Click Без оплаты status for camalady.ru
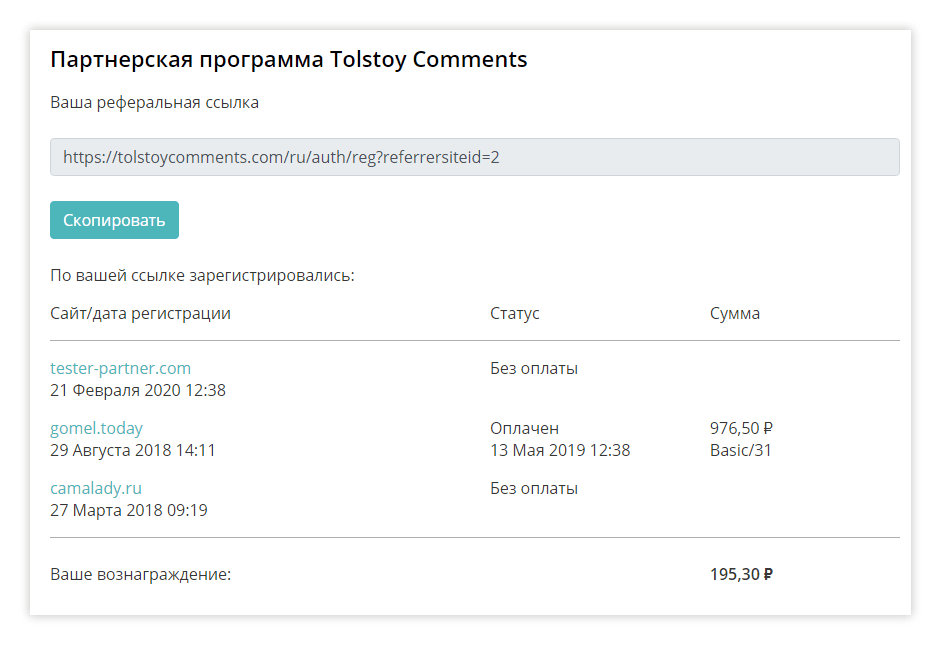Screen dimensions: 941x645 point(534,488)
